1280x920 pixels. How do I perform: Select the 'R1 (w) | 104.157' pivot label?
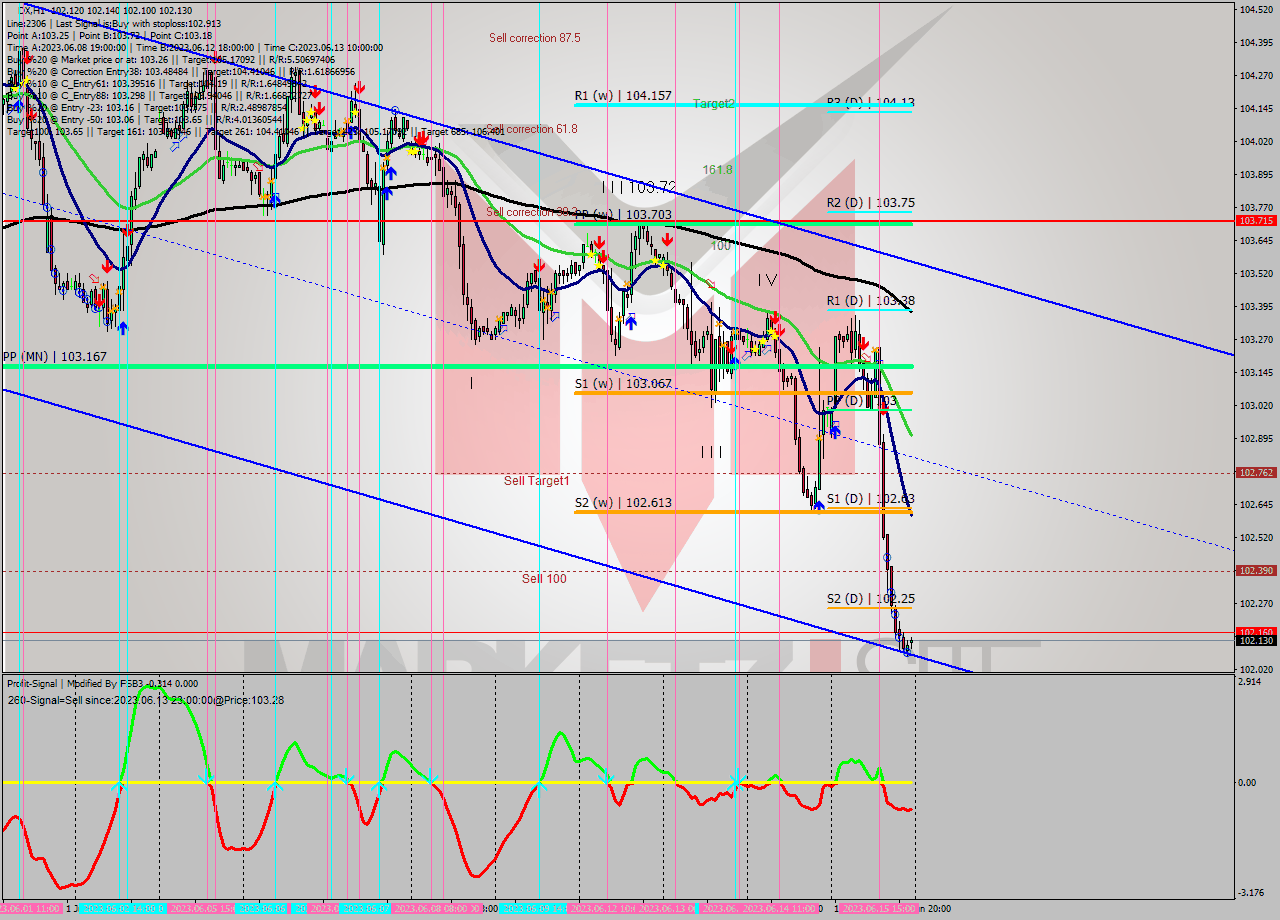tap(623, 96)
